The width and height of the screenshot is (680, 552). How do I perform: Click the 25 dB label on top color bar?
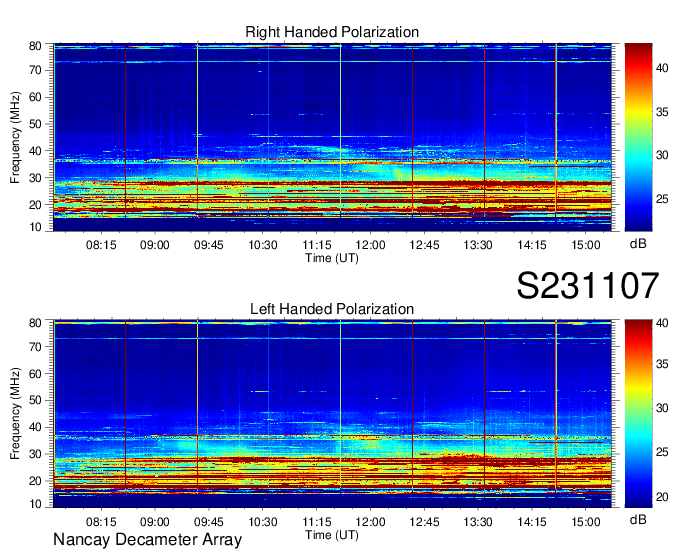pyautogui.click(x=662, y=199)
